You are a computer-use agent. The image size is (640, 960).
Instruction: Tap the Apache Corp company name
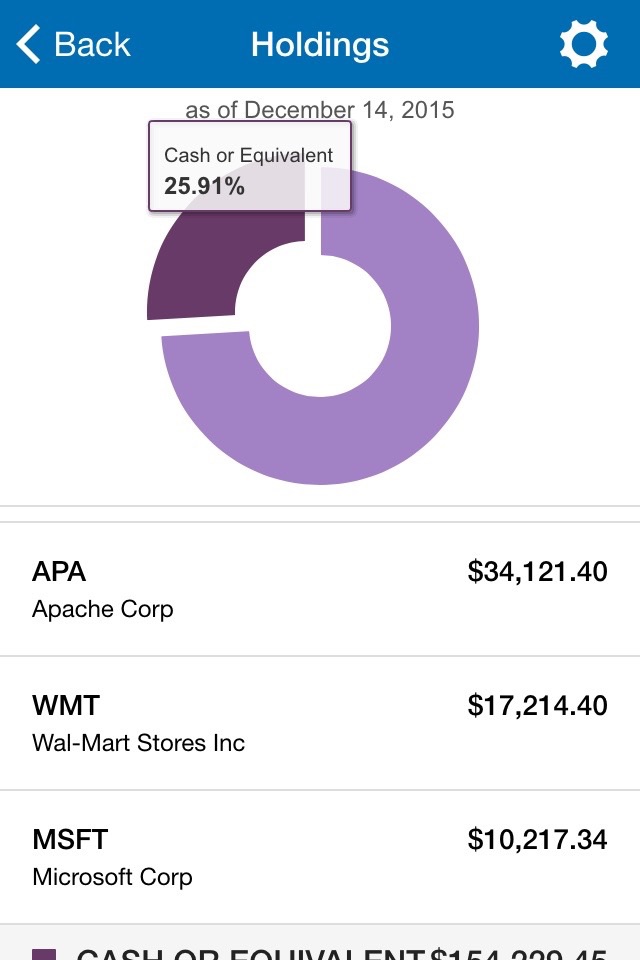[x=102, y=609]
